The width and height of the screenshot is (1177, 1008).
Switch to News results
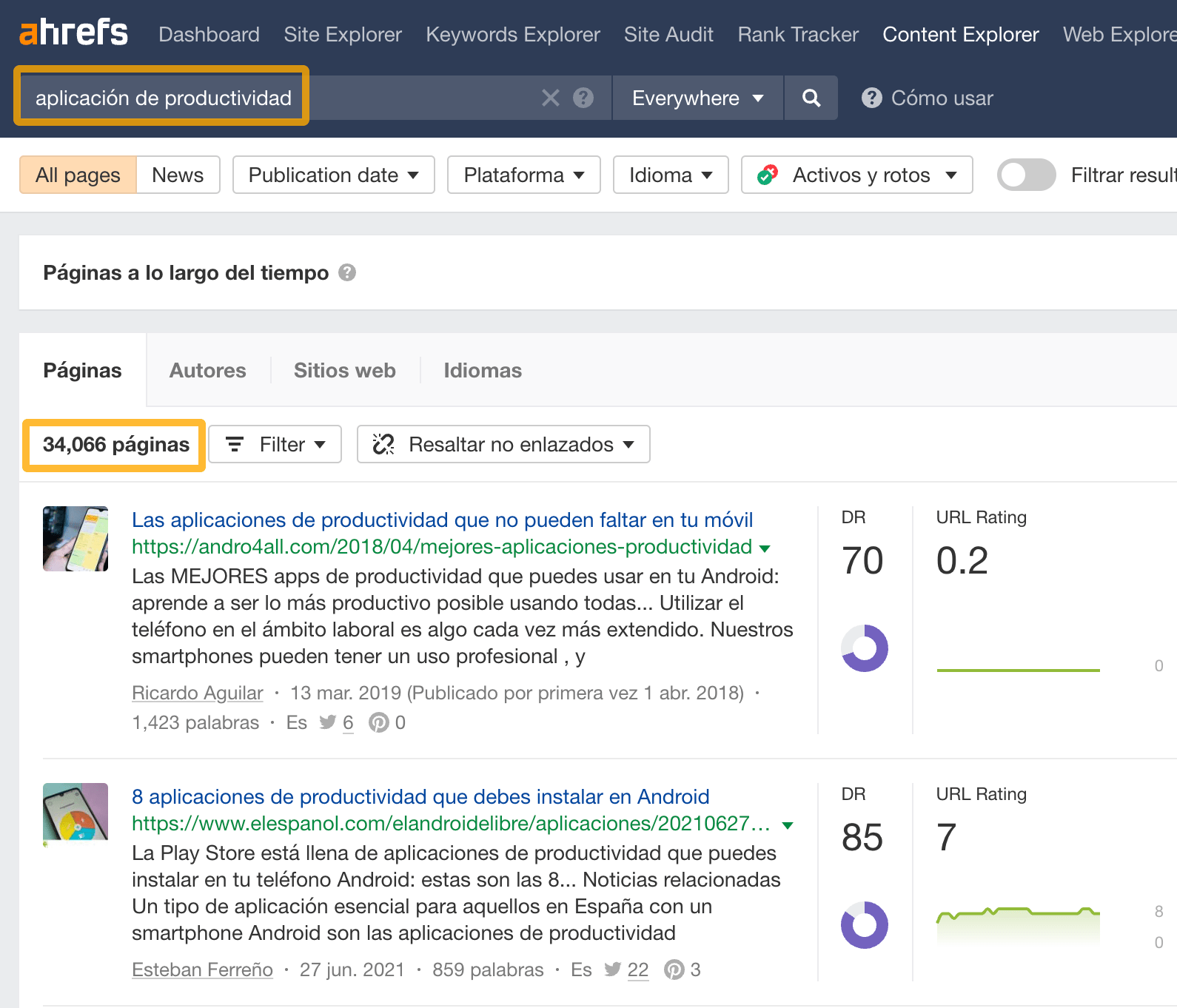click(x=178, y=175)
